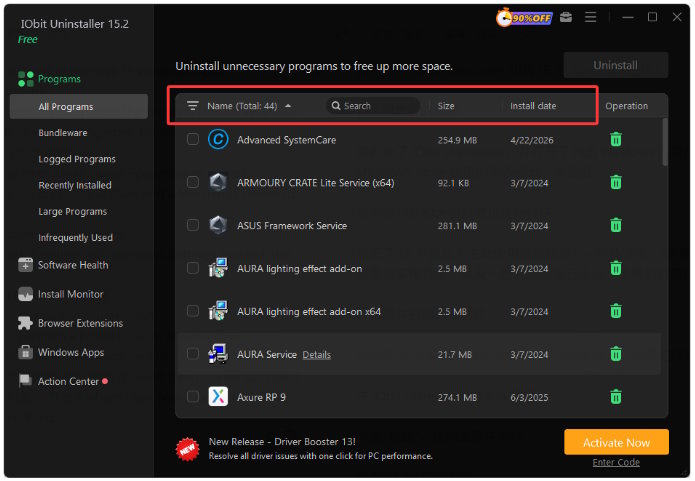Click AURA lighting effect add-on x64 program icon
The height and width of the screenshot is (481, 695).
pyautogui.click(x=218, y=311)
